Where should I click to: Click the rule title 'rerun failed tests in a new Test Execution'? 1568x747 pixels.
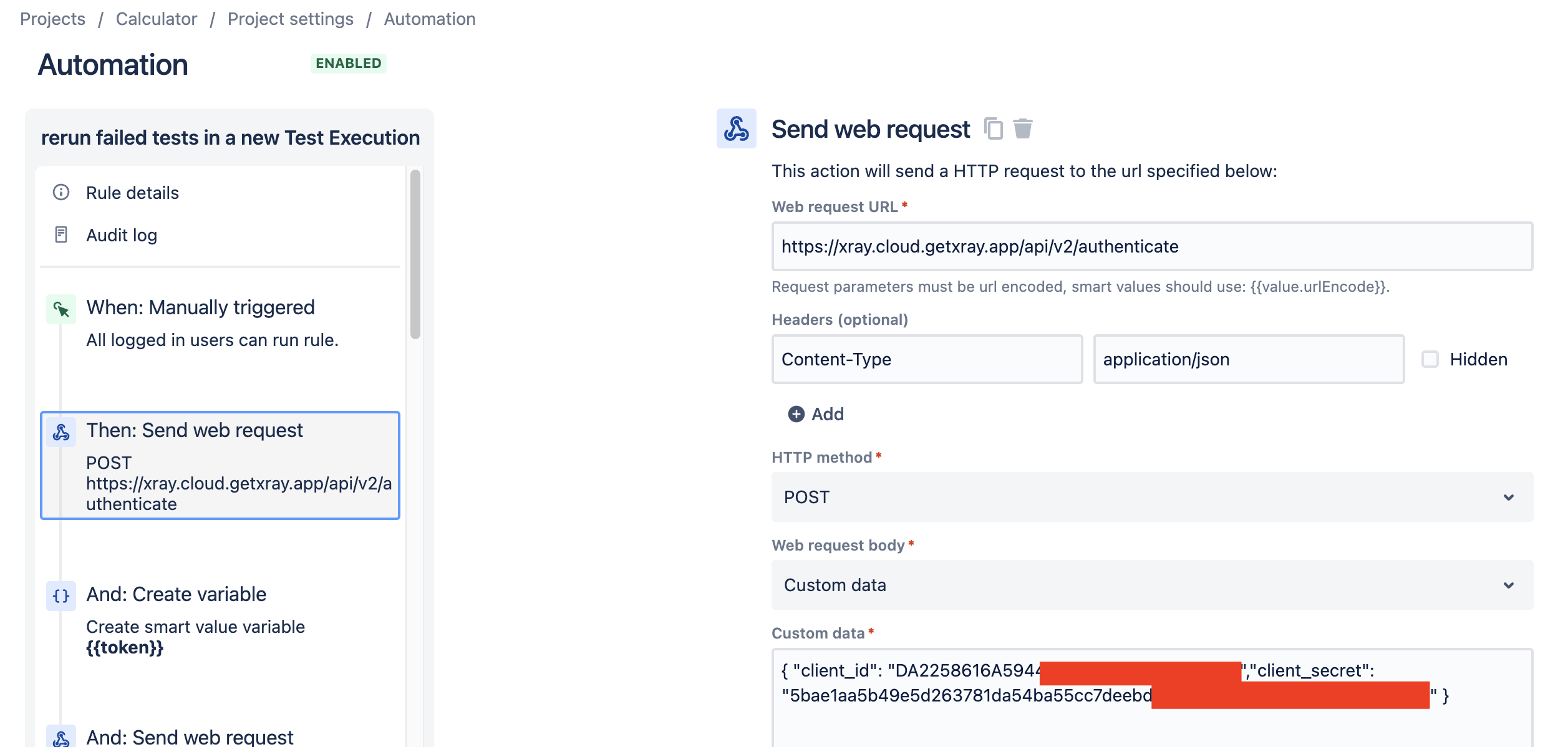[230, 137]
